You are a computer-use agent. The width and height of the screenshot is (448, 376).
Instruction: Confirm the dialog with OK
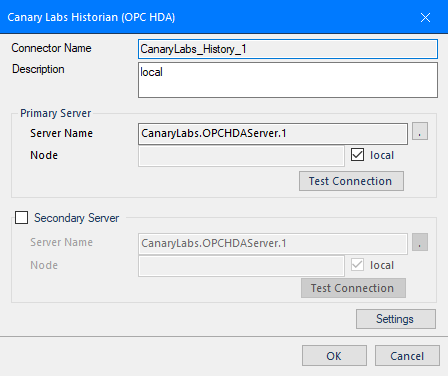click(334, 356)
